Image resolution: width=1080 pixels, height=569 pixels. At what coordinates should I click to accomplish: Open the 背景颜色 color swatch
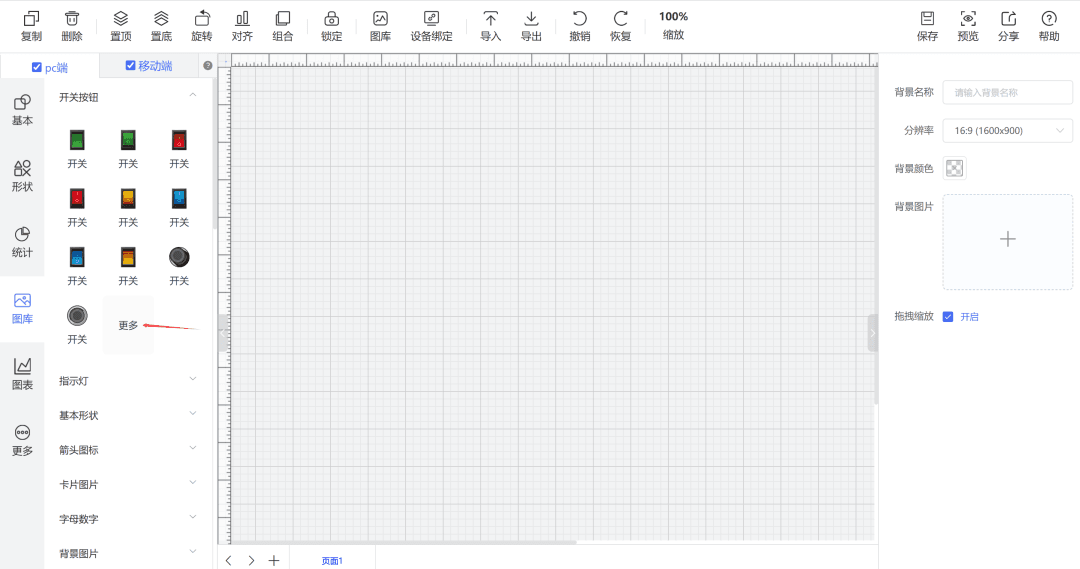tap(954, 168)
